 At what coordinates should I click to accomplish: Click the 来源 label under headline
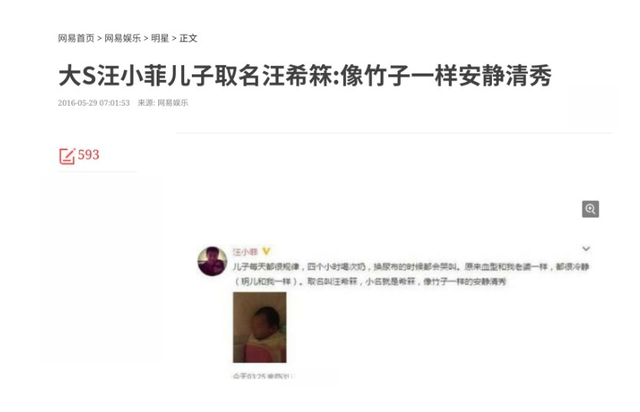pyautogui.click(x=146, y=103)
